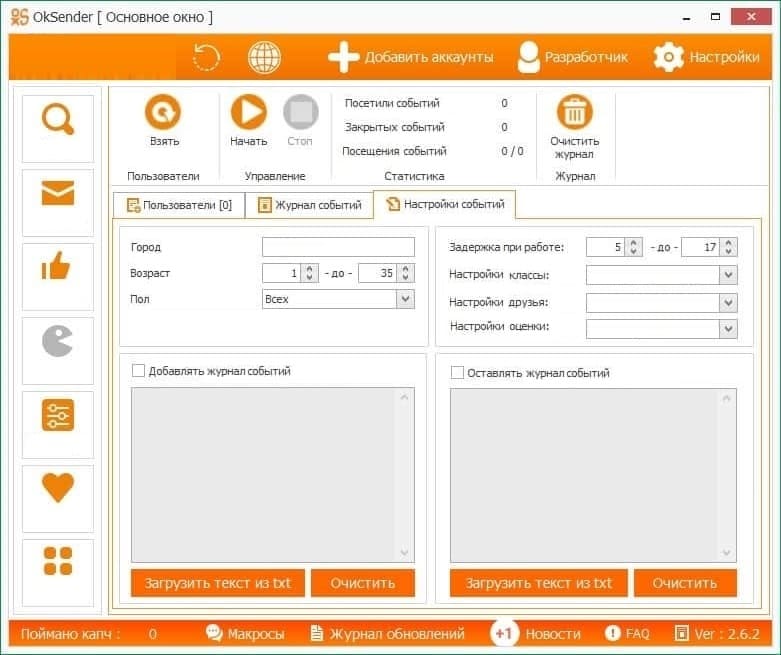Open the four-squares grid sidebar section
This screenshot has height=655, width=781.
click(x=58, y=572)
